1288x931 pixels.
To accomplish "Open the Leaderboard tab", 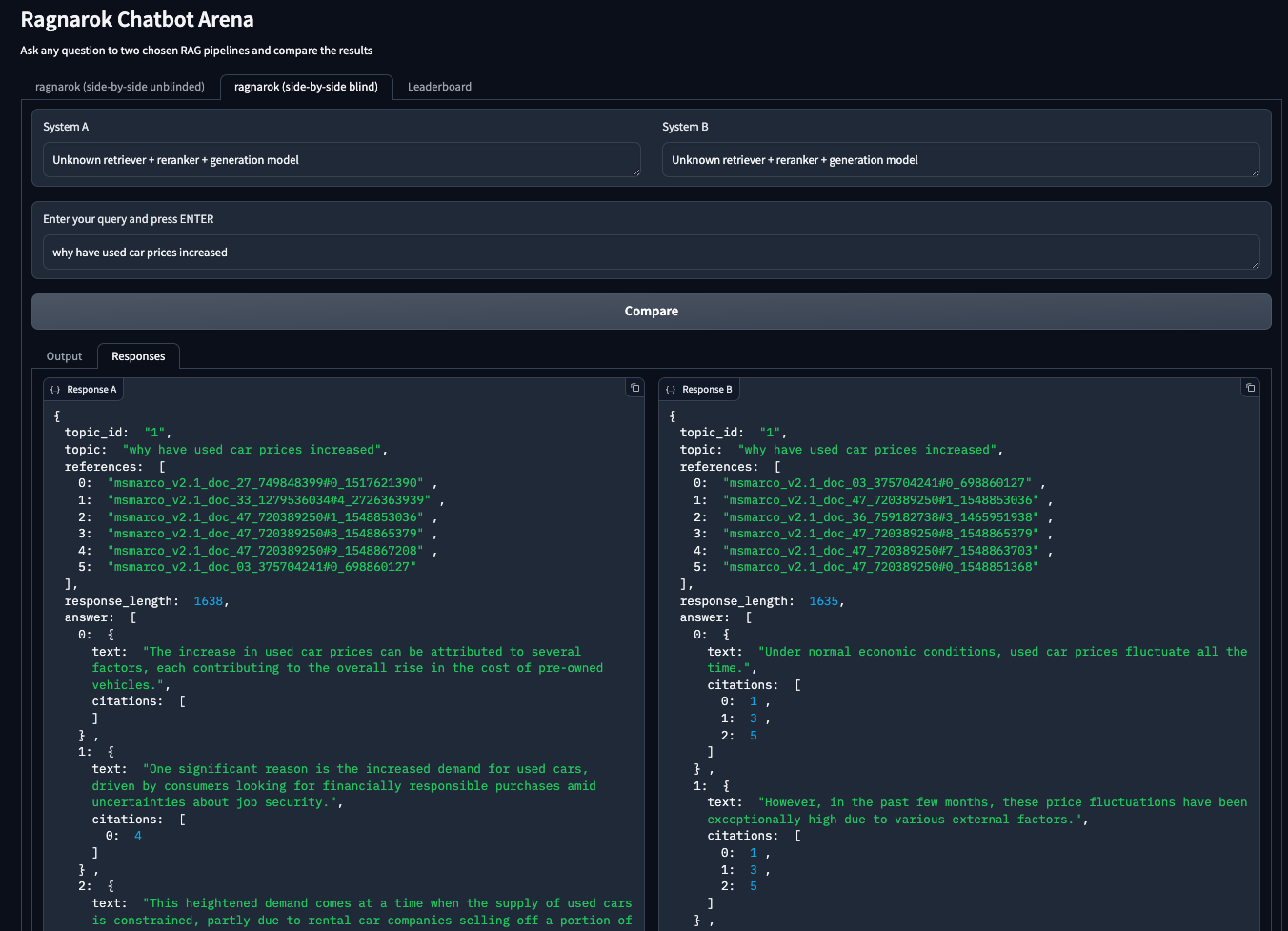I will (x=439, y=87).
